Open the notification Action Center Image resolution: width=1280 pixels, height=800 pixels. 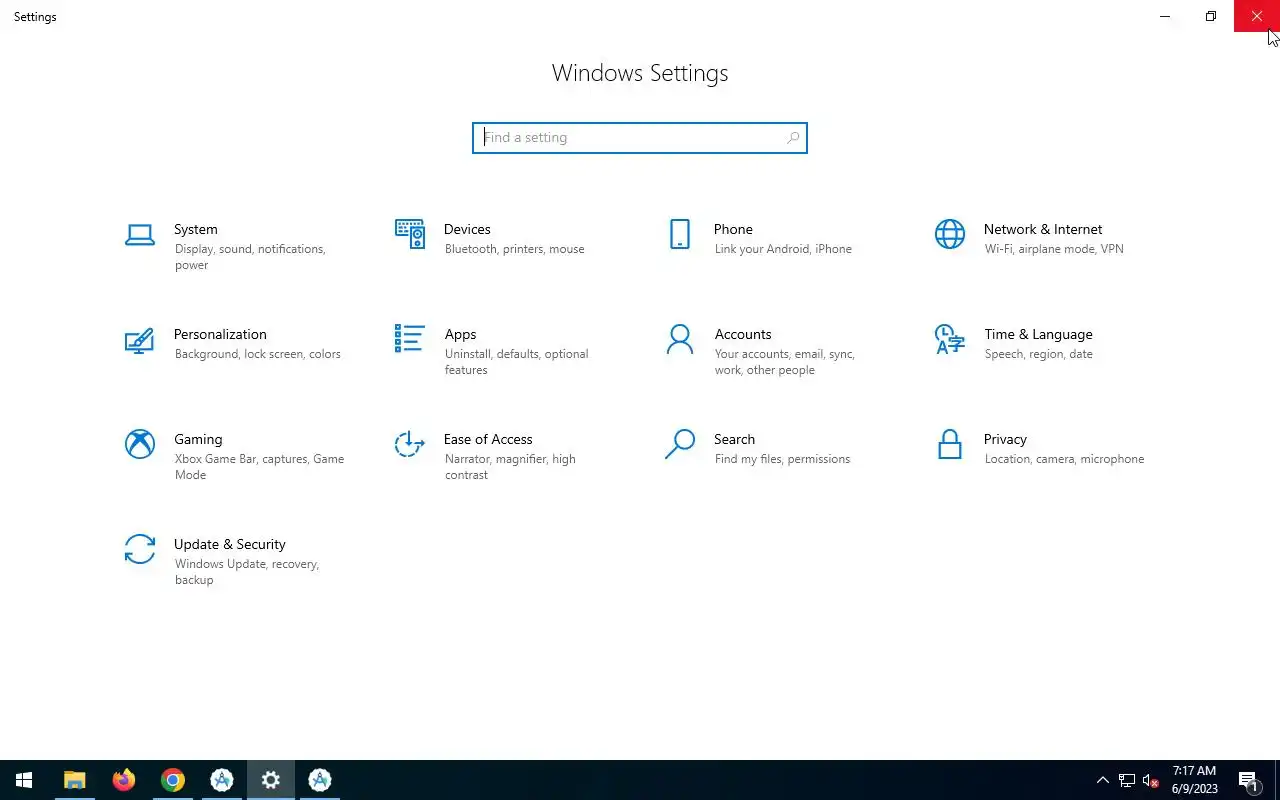pyautogui.click(x=1248, y=780)
